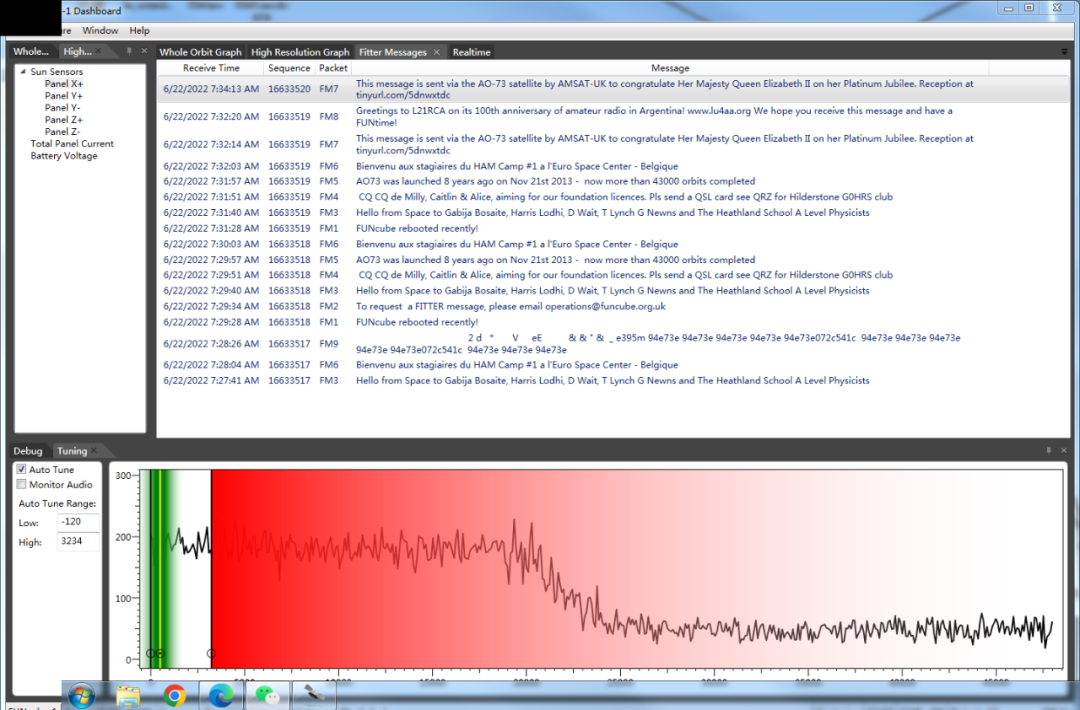The image size is (1080, 710).
Task: Maximize the Dashboard window
Action: coord(1029,8)
